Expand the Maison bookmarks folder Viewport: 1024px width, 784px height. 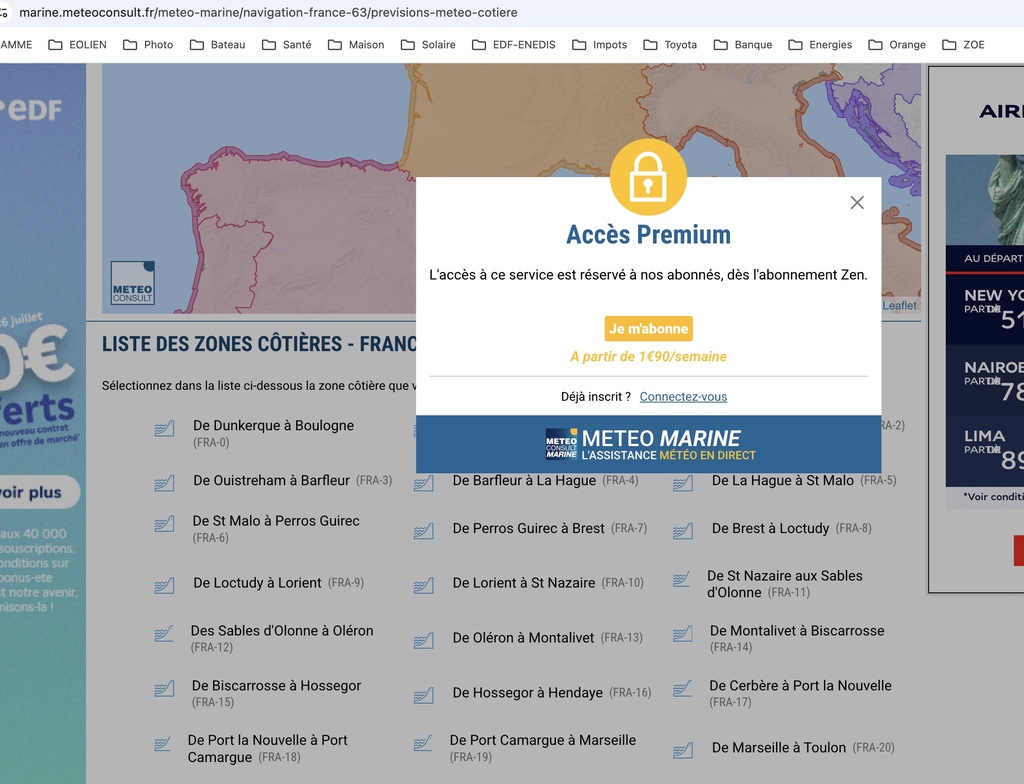(356, 44)
